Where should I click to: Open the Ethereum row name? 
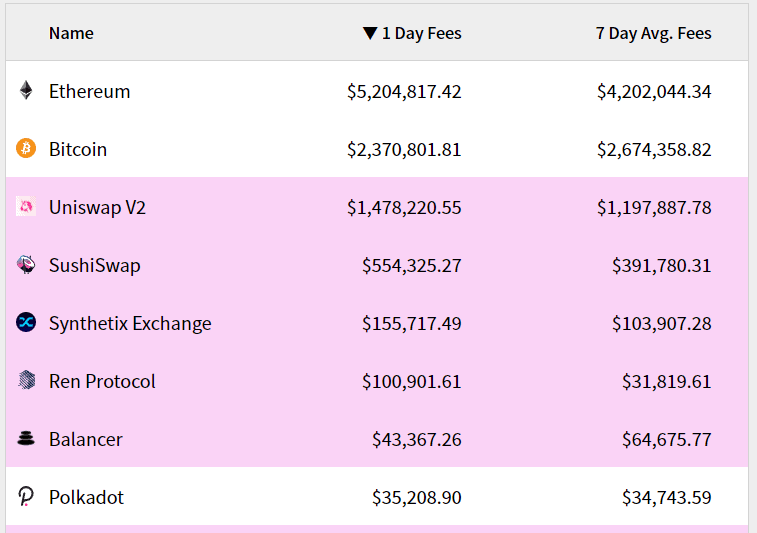(90, 91)
